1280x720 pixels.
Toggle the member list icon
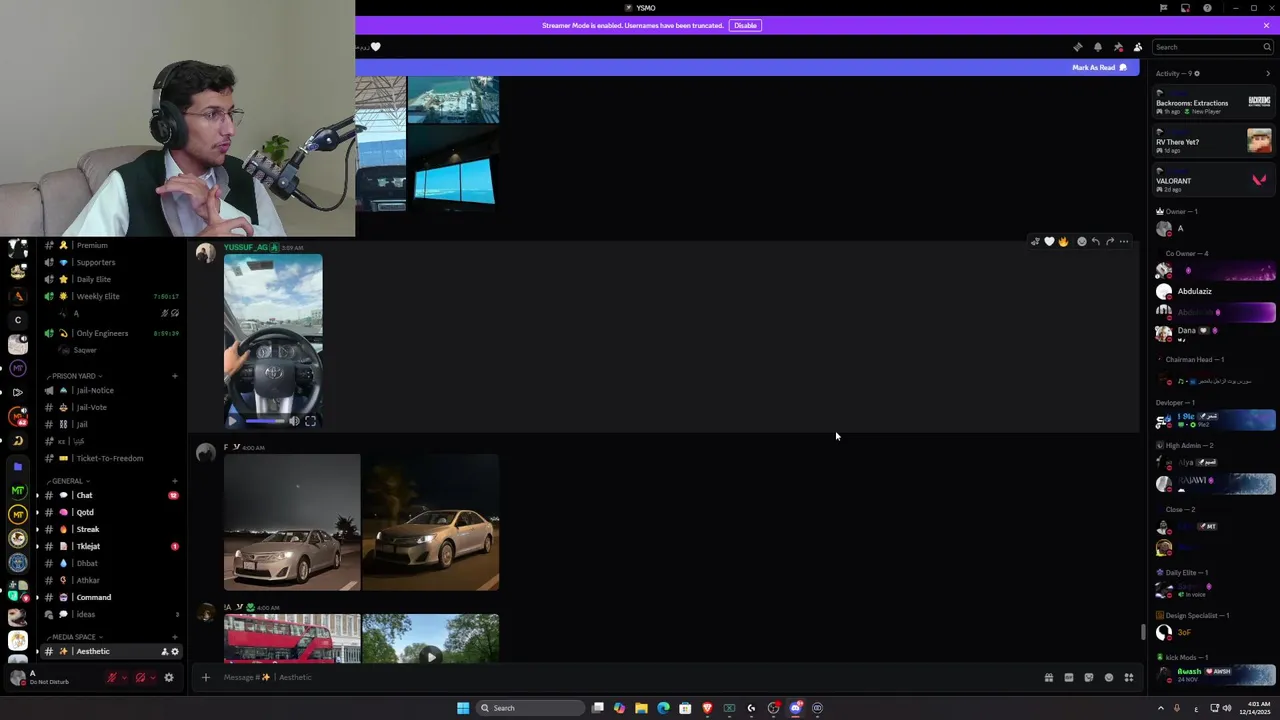(1138, 47)
